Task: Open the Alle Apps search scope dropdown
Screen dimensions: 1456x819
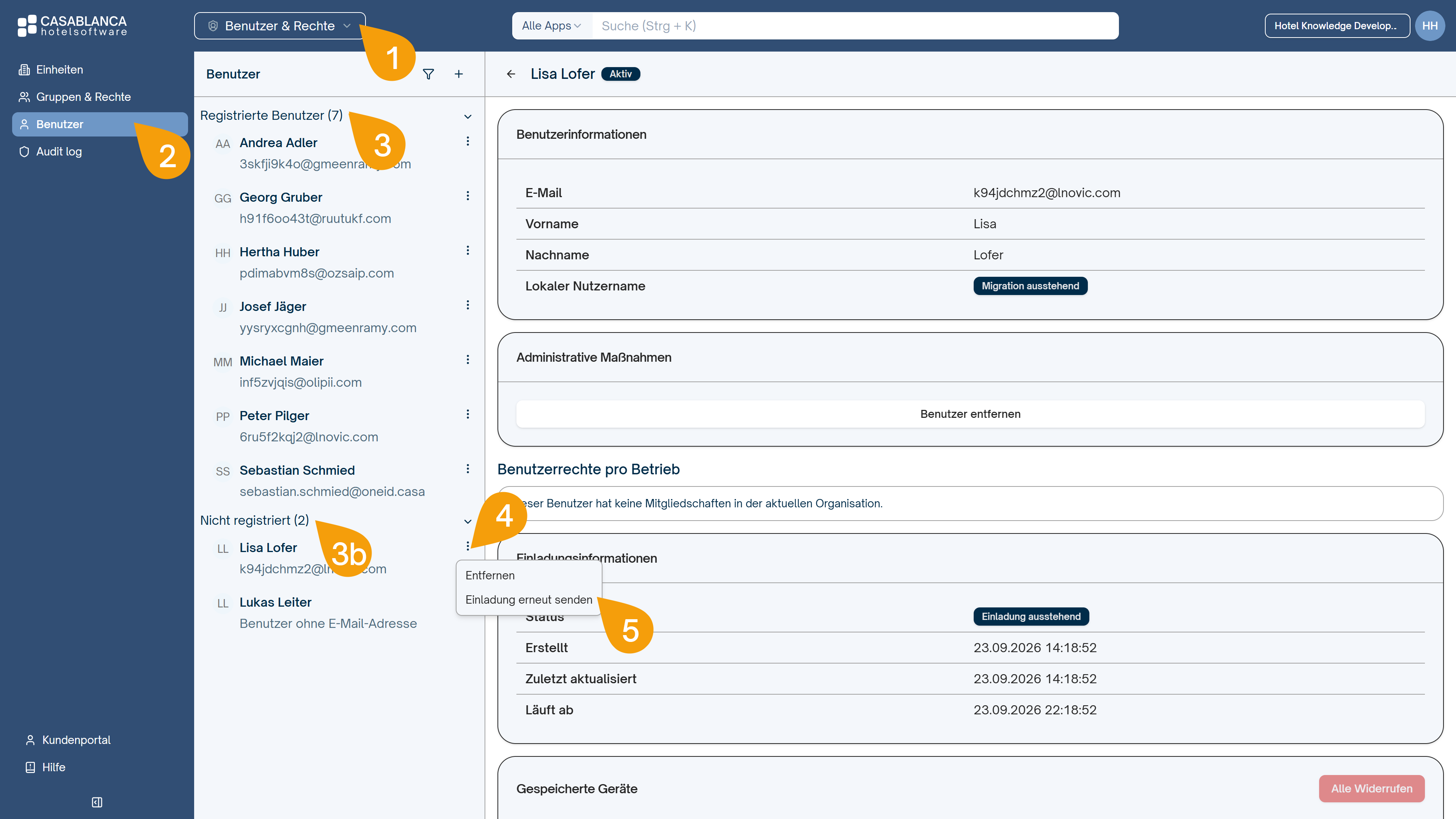Action: [x=551, y=26]
